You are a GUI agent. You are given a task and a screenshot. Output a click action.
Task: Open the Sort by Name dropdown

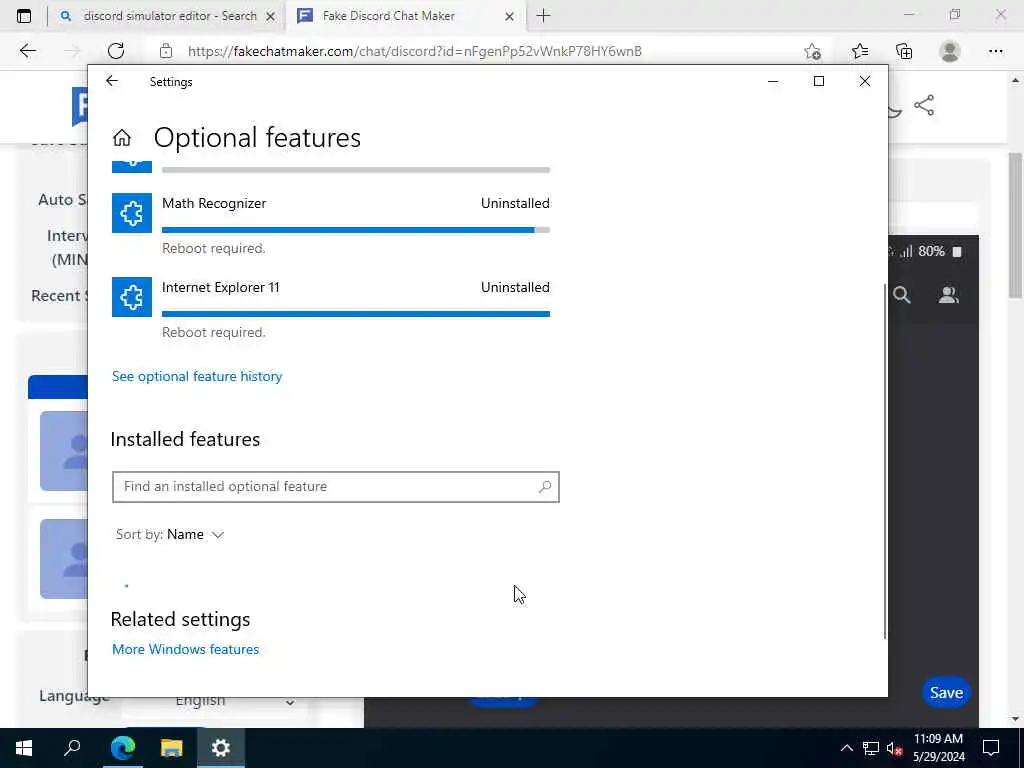(x=170, y=534)
